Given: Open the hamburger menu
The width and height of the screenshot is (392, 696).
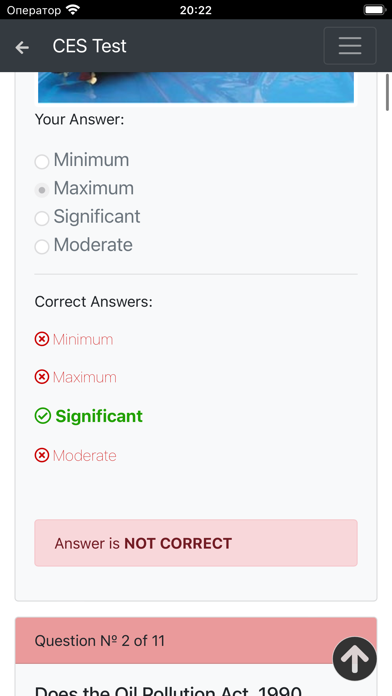Looking at the screenshot, I should coord(350,46).
